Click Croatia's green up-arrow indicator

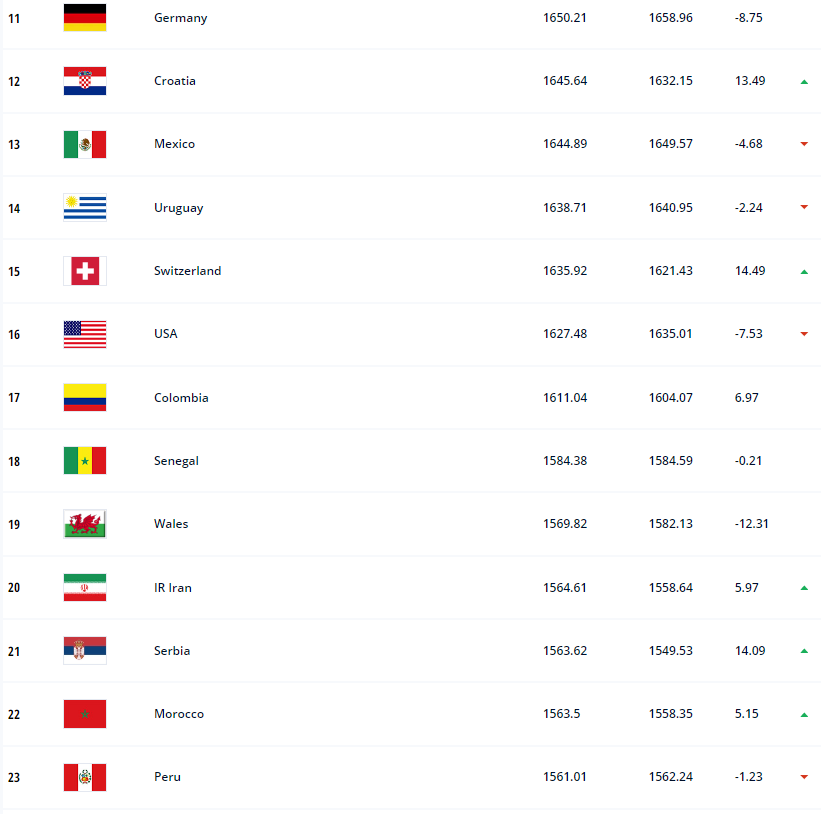(x=803, y=81)
